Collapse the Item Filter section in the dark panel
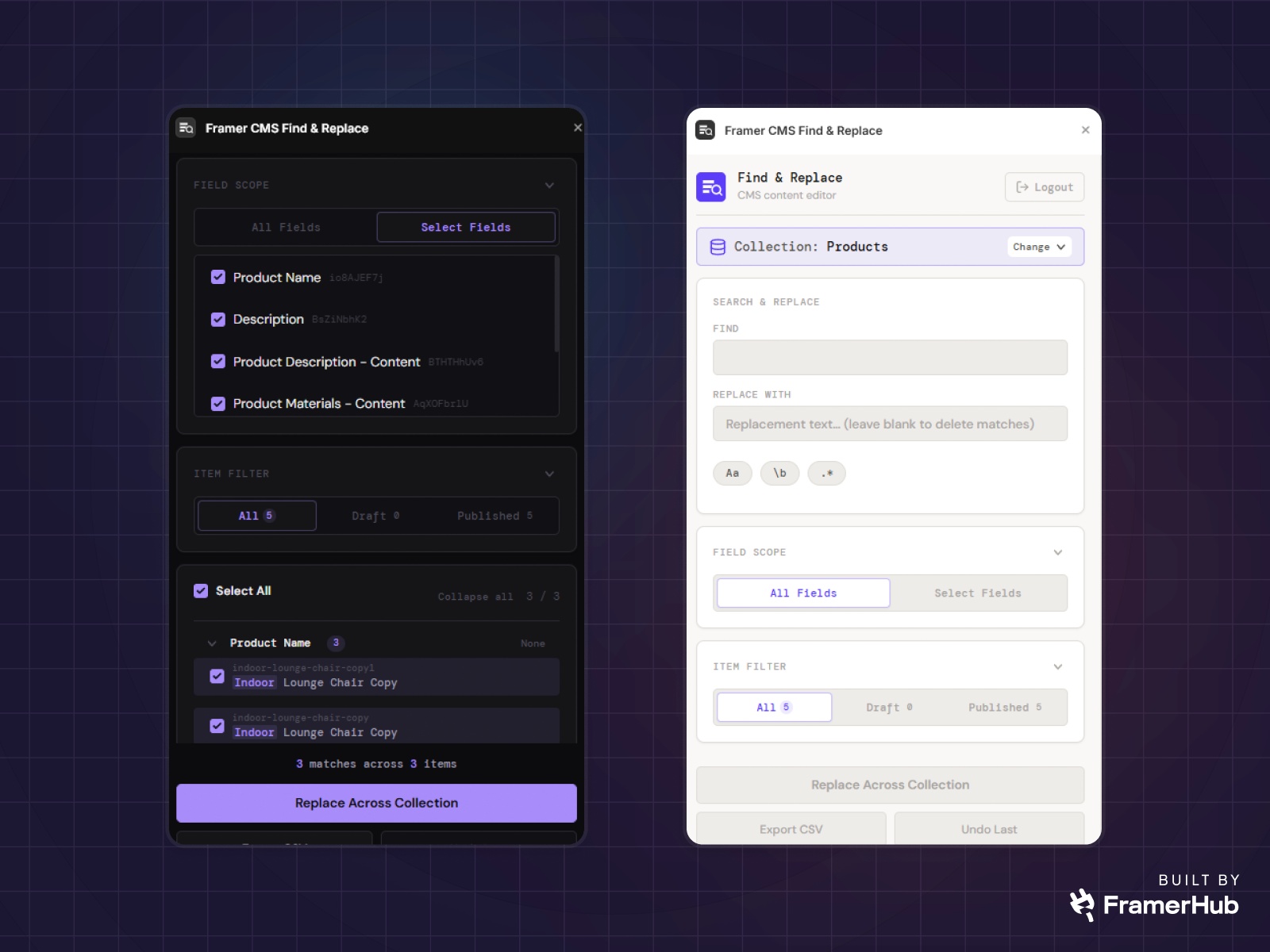 pos(549,474)
